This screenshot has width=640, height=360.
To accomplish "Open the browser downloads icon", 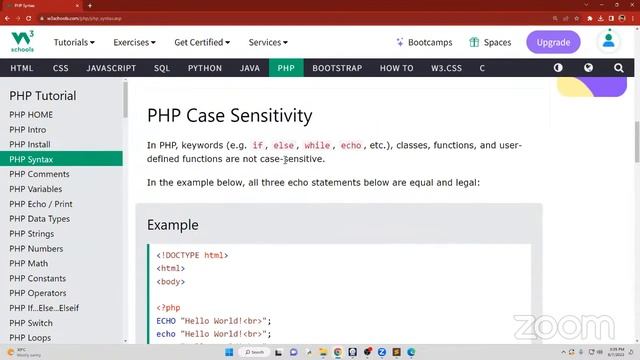I will pos(600,18).
